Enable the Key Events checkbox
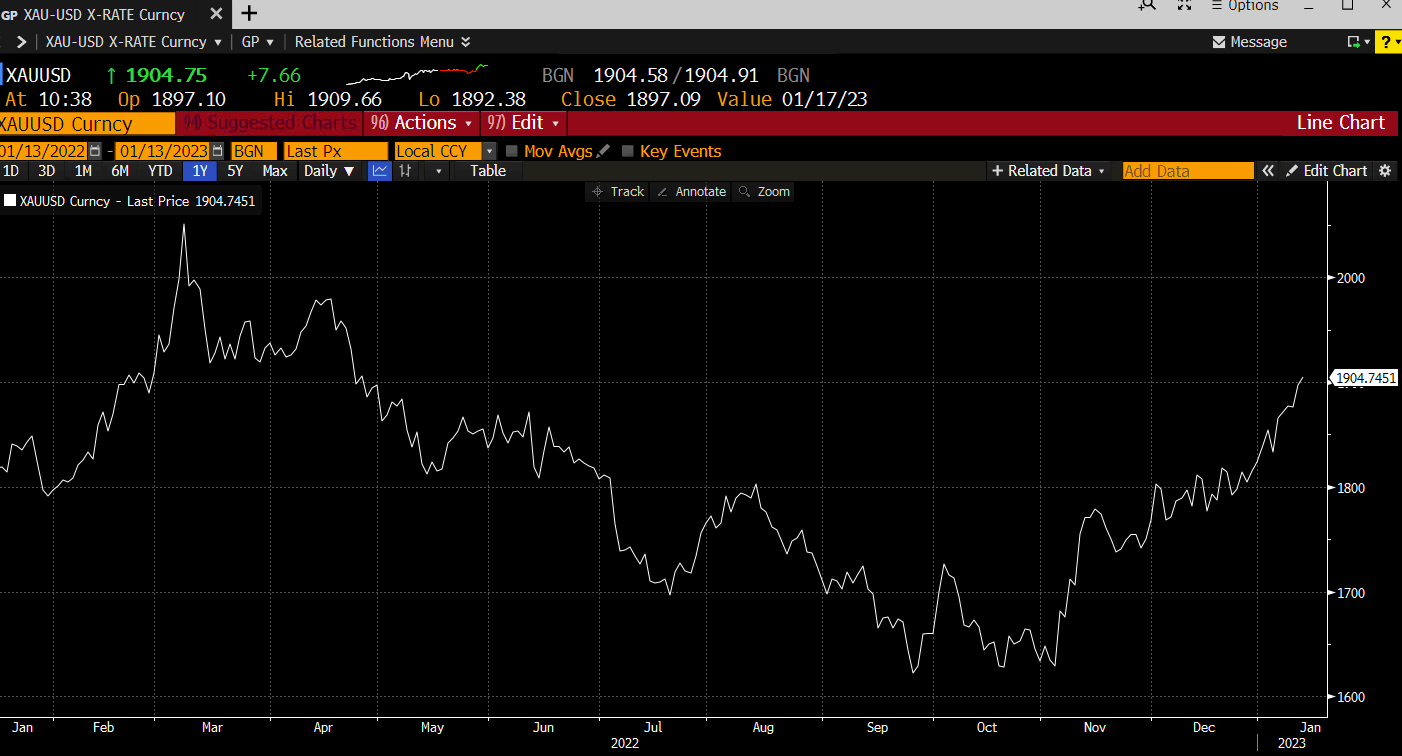 (x=627, y=151)
